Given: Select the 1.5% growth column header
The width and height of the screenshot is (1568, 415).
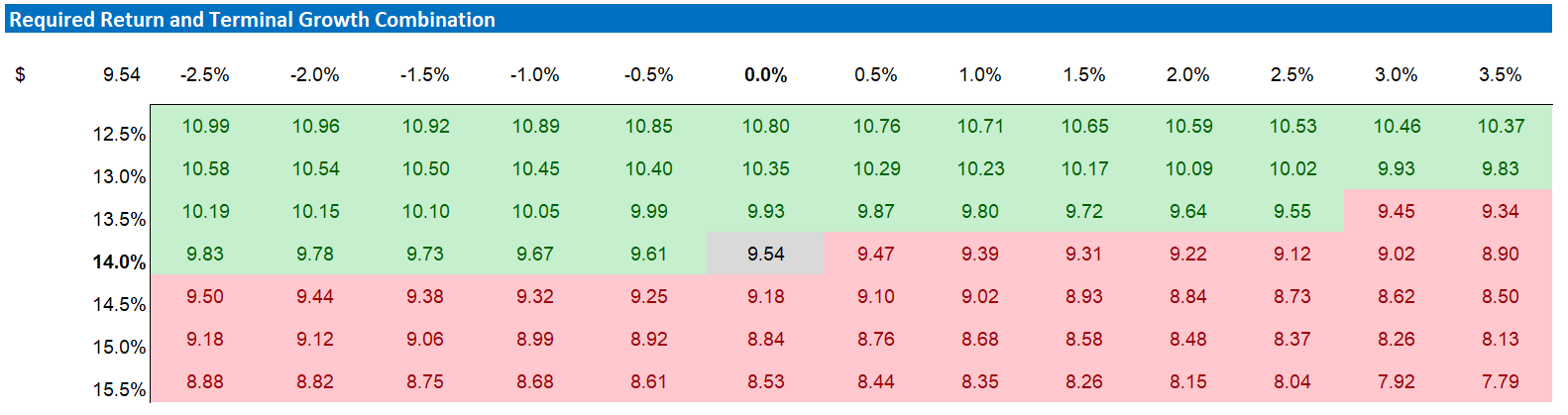Looking at the screenshot, I should pyautogui.click(x=1083, y=75).
